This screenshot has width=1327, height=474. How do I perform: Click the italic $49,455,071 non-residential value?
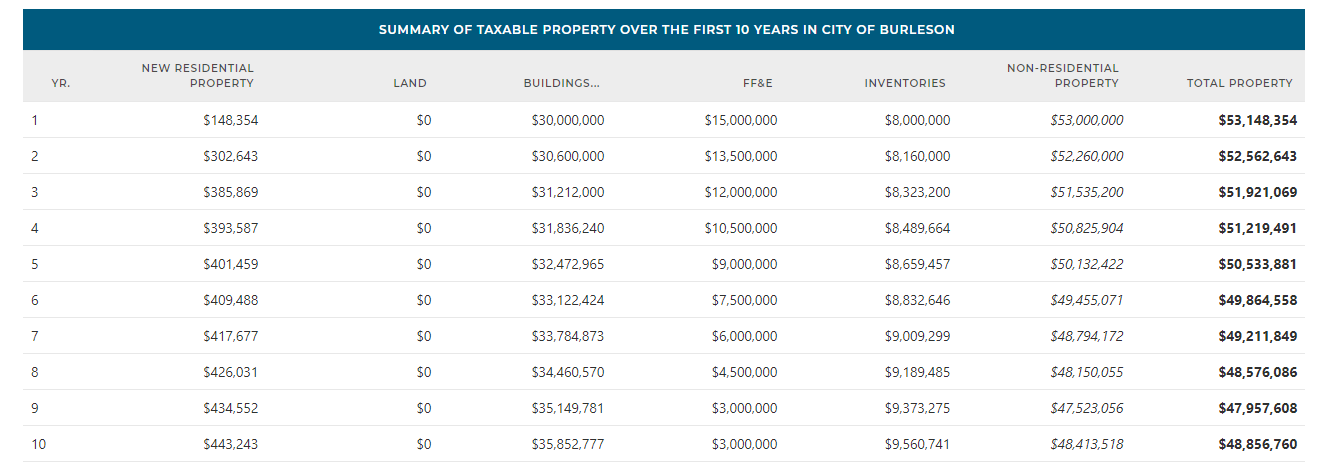click(1086, 300)
